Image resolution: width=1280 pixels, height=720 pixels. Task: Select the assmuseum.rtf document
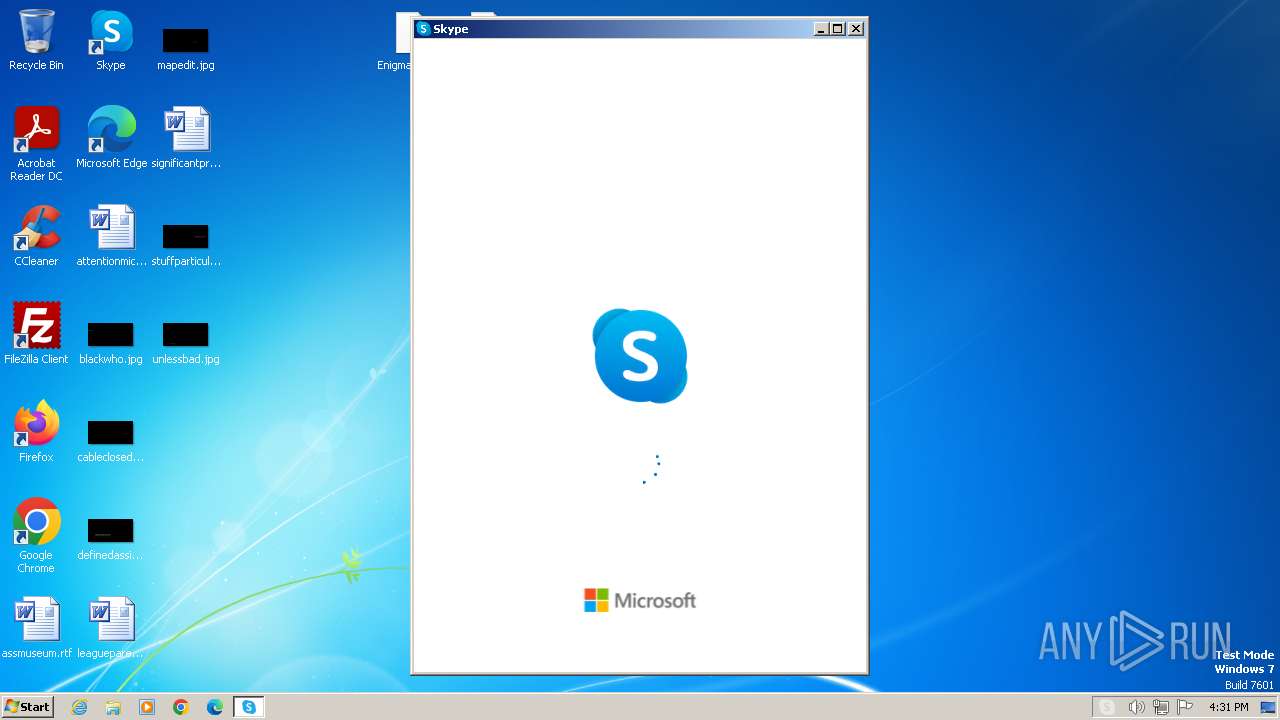coord(36,628)
